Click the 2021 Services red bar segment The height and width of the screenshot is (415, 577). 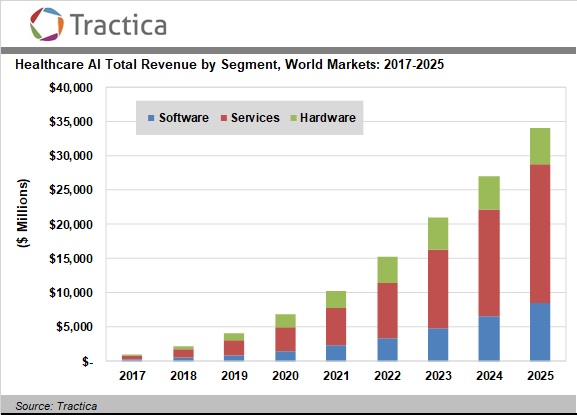(336, 327)
